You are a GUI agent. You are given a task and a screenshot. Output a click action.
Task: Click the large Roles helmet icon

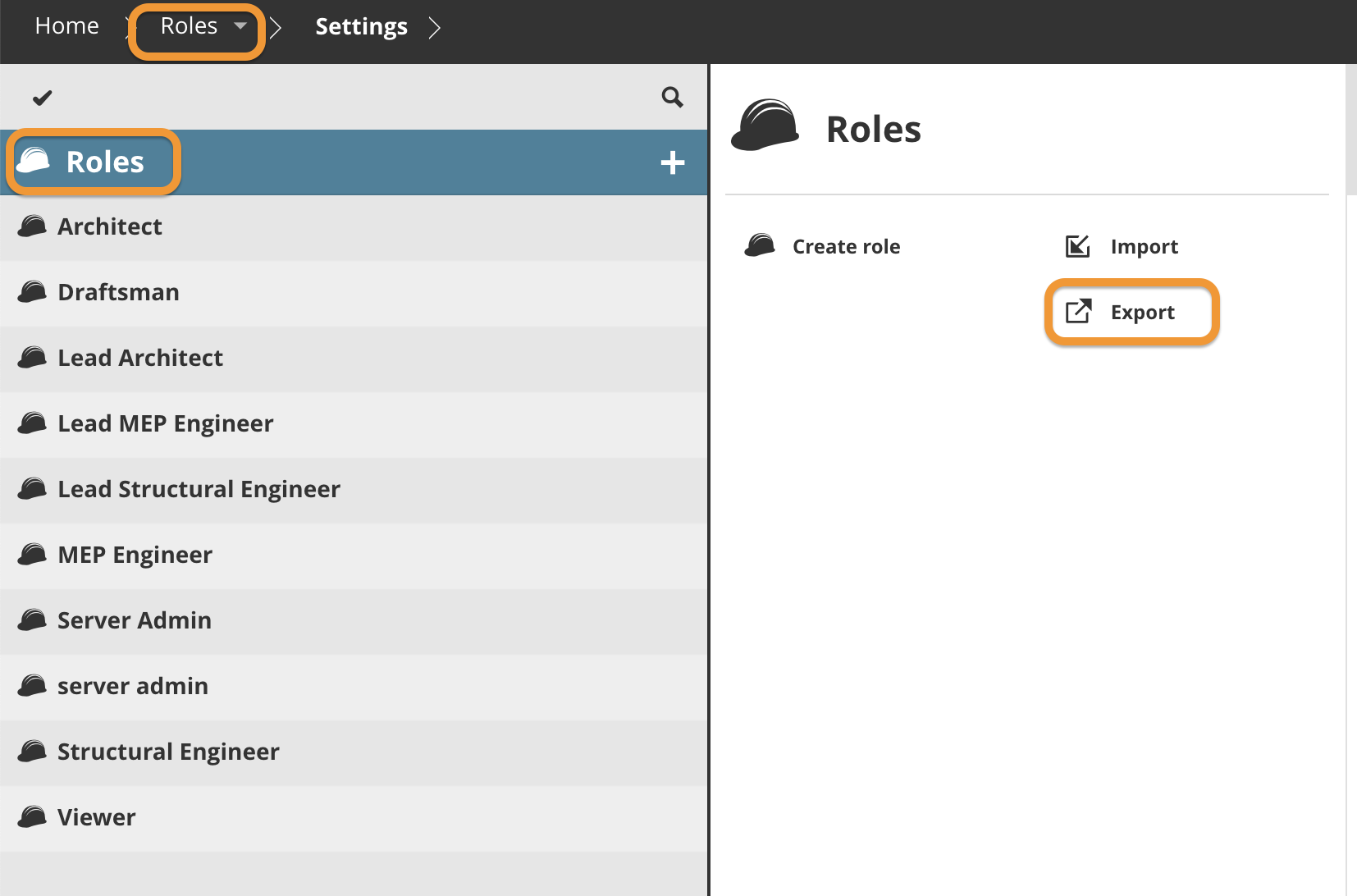[765, 126]
